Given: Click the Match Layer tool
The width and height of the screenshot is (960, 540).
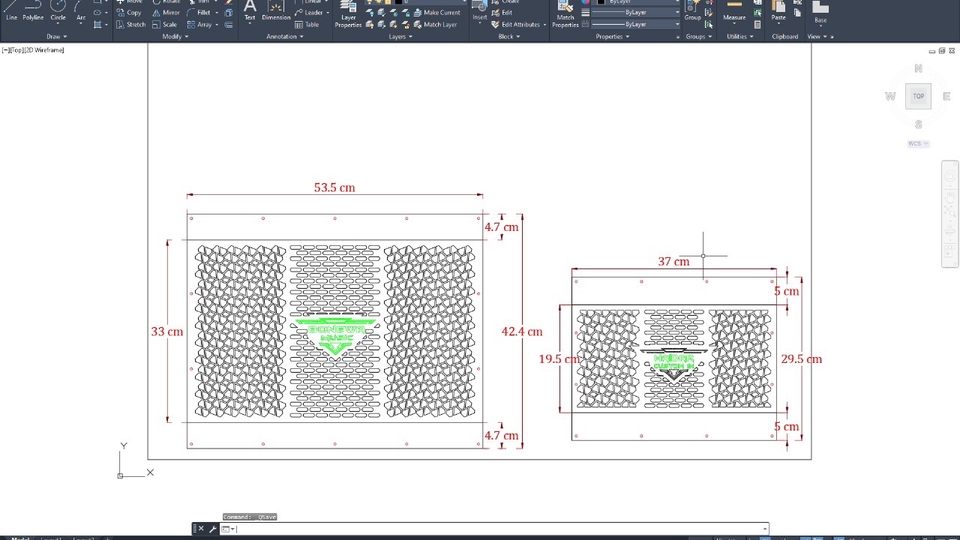Looking at the screenshot, I should [435, 24].
